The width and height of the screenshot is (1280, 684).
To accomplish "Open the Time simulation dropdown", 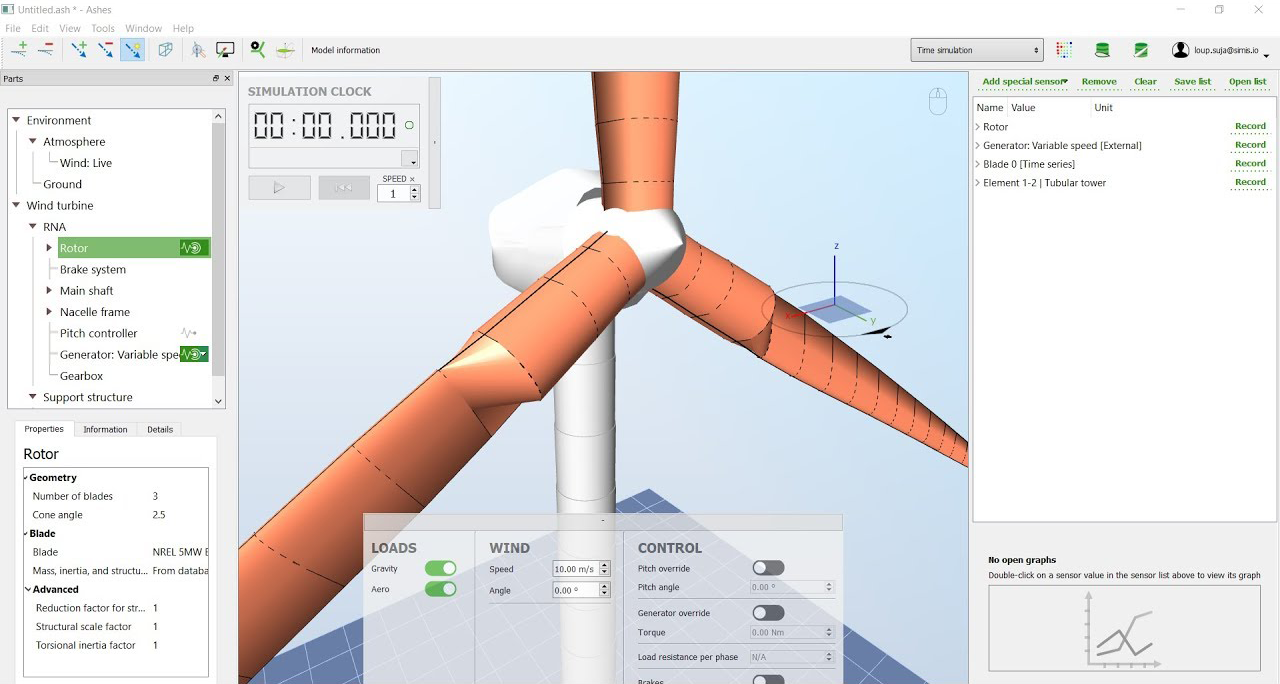I will [976, 50].
